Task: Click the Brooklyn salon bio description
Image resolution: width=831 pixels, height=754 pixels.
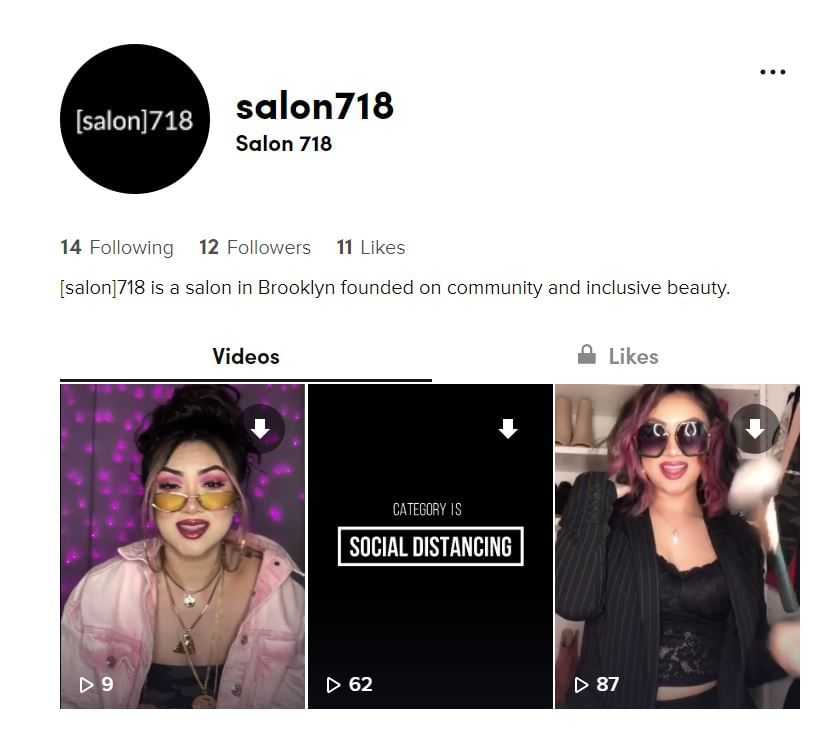Action: pyautogui.click(x=395, y=288)
